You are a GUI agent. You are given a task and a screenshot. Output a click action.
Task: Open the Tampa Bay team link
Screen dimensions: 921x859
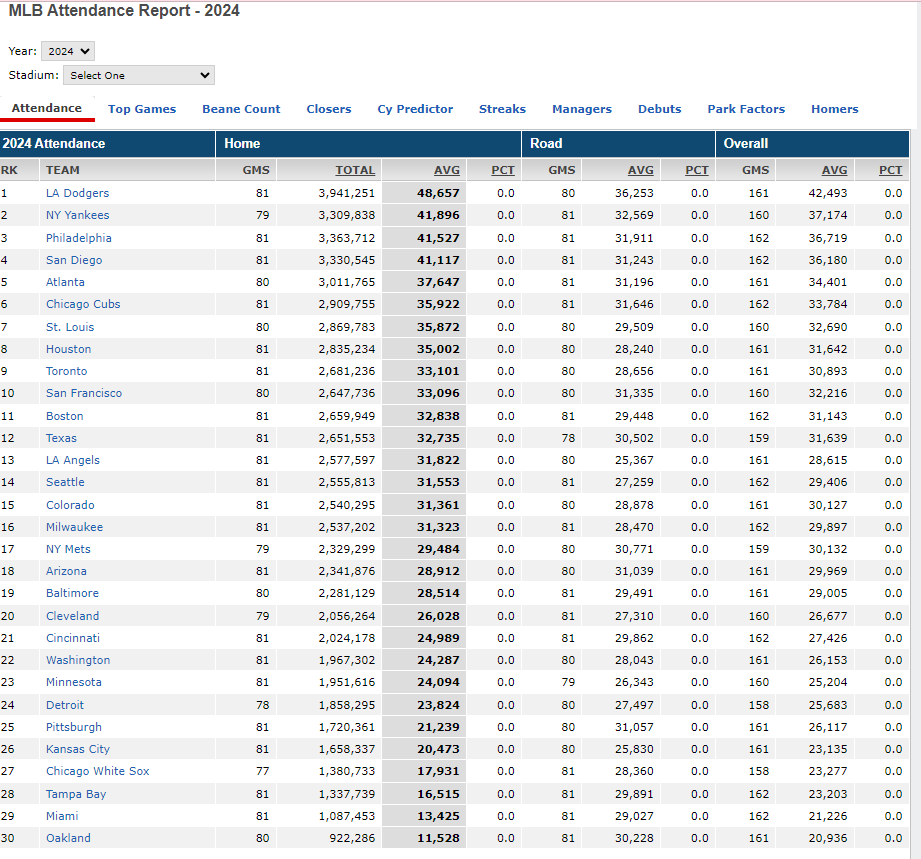76,794
